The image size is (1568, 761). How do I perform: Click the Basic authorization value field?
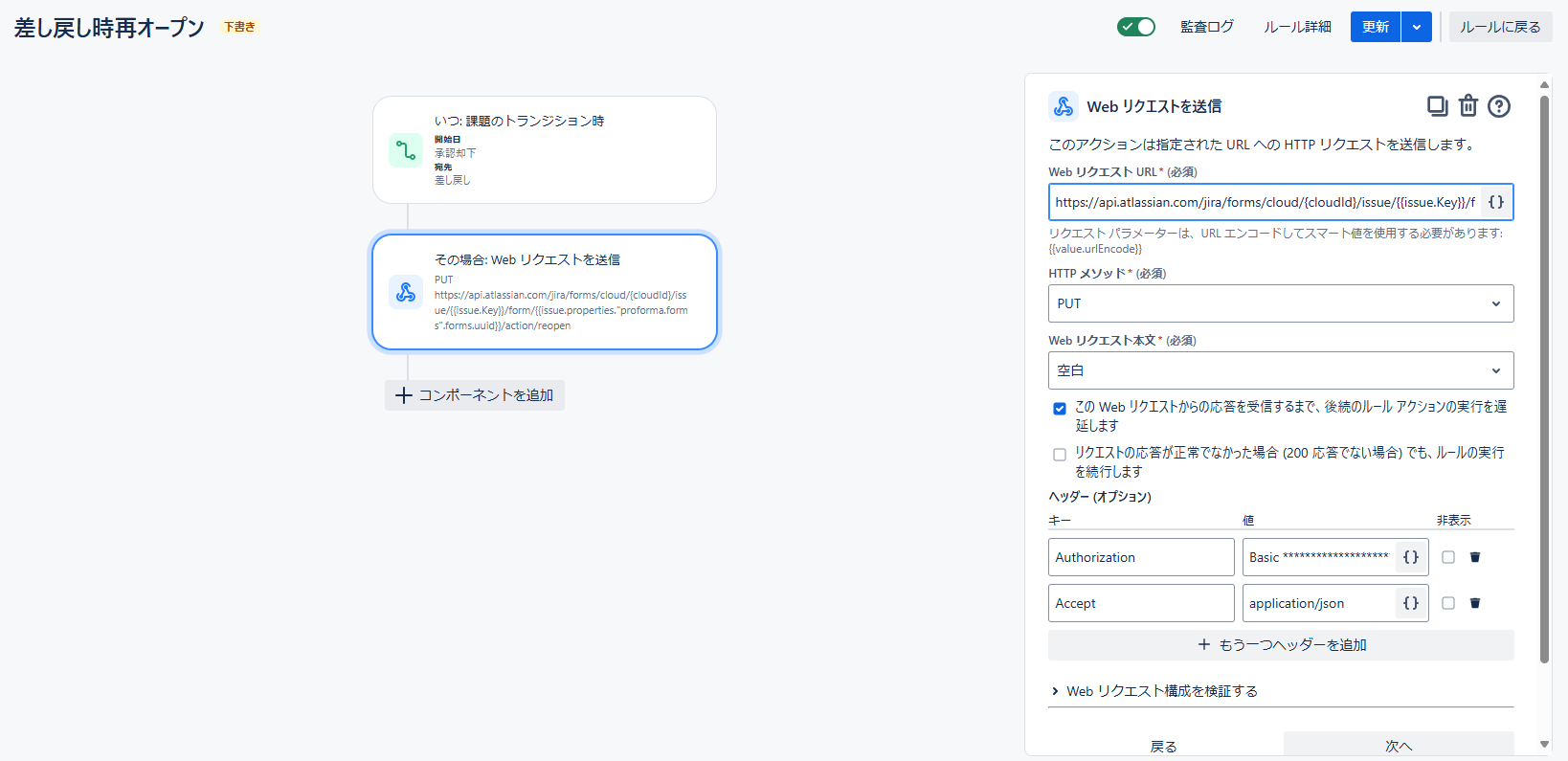[1319, 557]
